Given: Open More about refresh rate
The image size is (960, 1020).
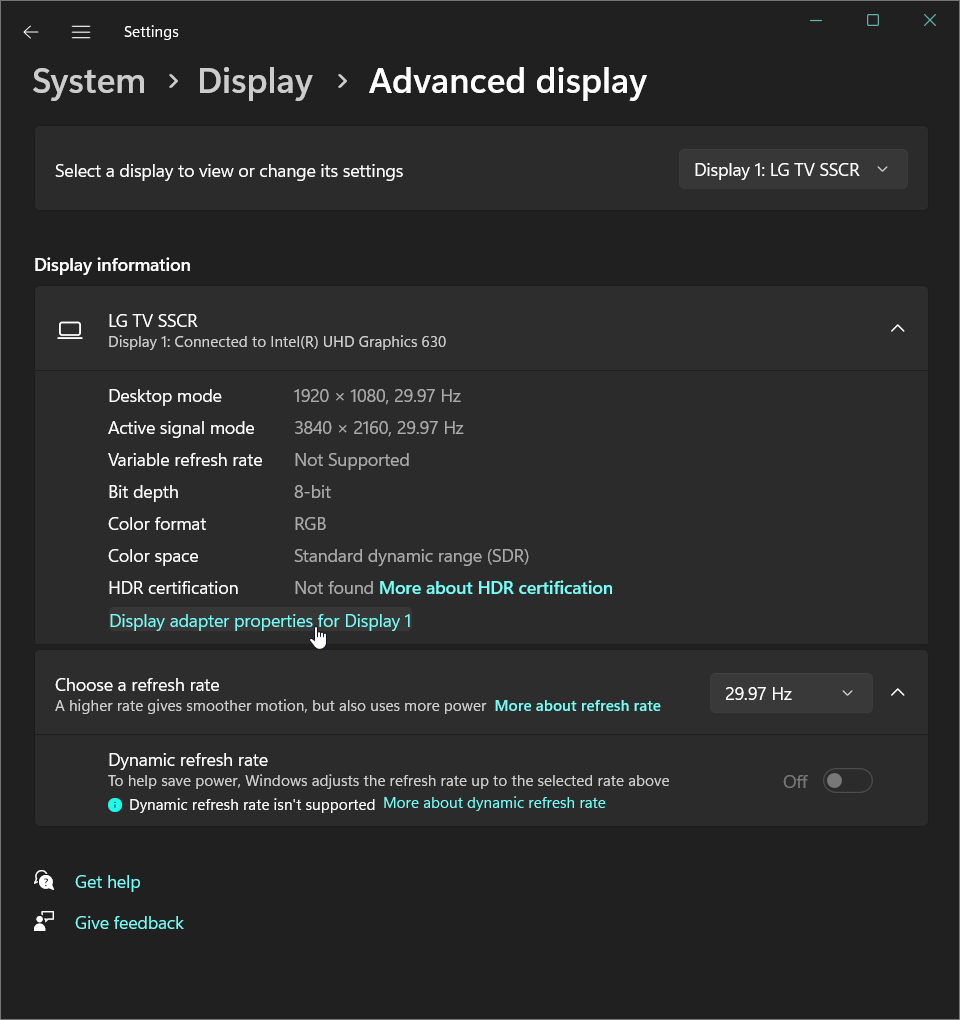Looking at the screenshot, I should [x=577, y=705].
